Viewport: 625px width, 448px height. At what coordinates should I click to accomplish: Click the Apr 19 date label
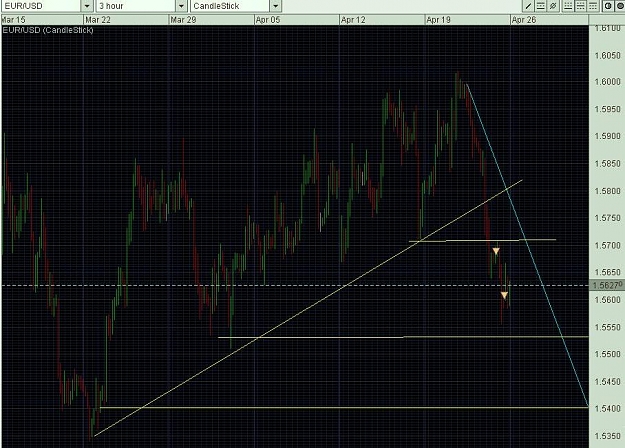click(x=438, y=20)
